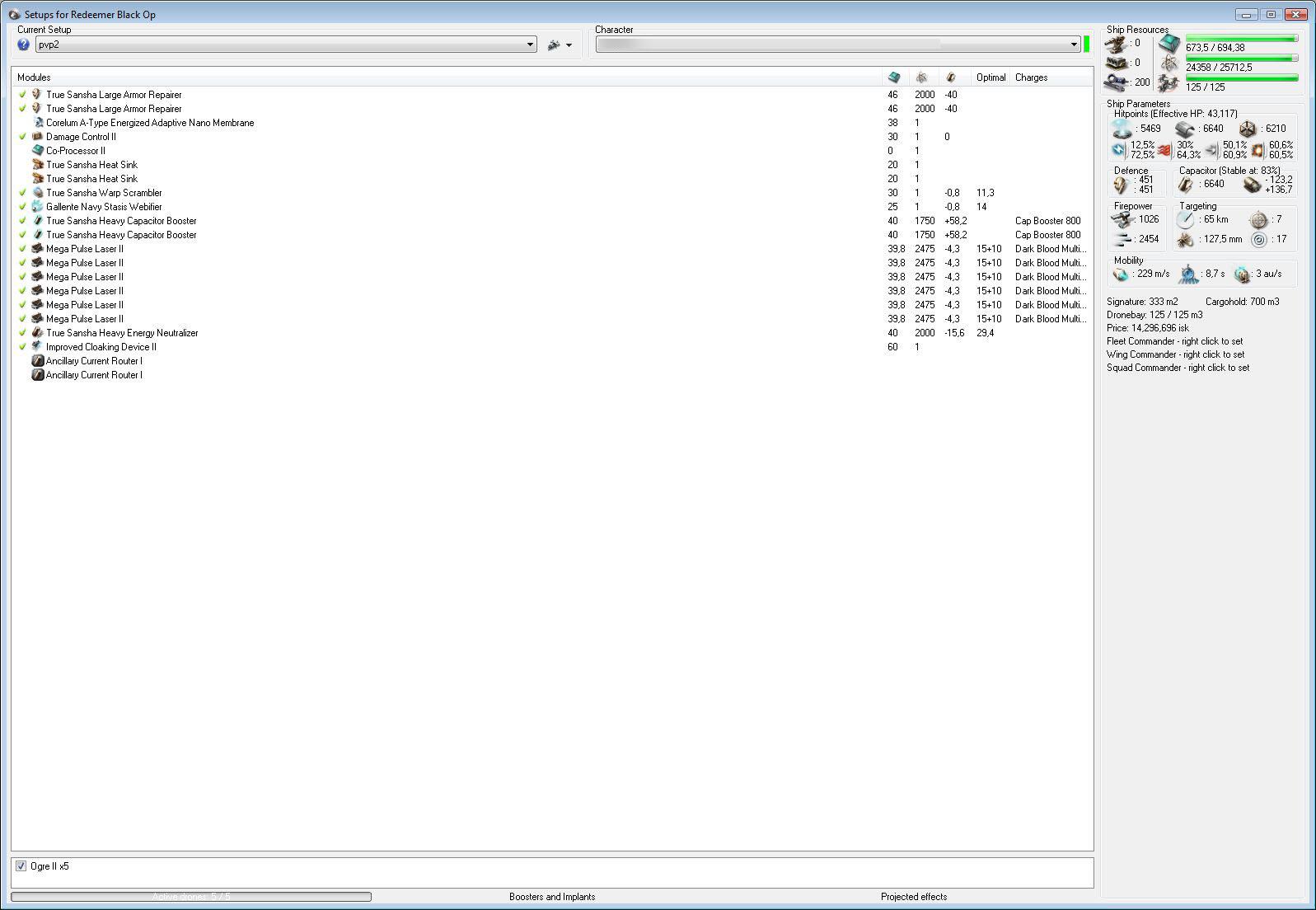1316x910 pixels.
Task: Toggle the Improved Cloaking Device II checkmark
Action: coord(22,347)
